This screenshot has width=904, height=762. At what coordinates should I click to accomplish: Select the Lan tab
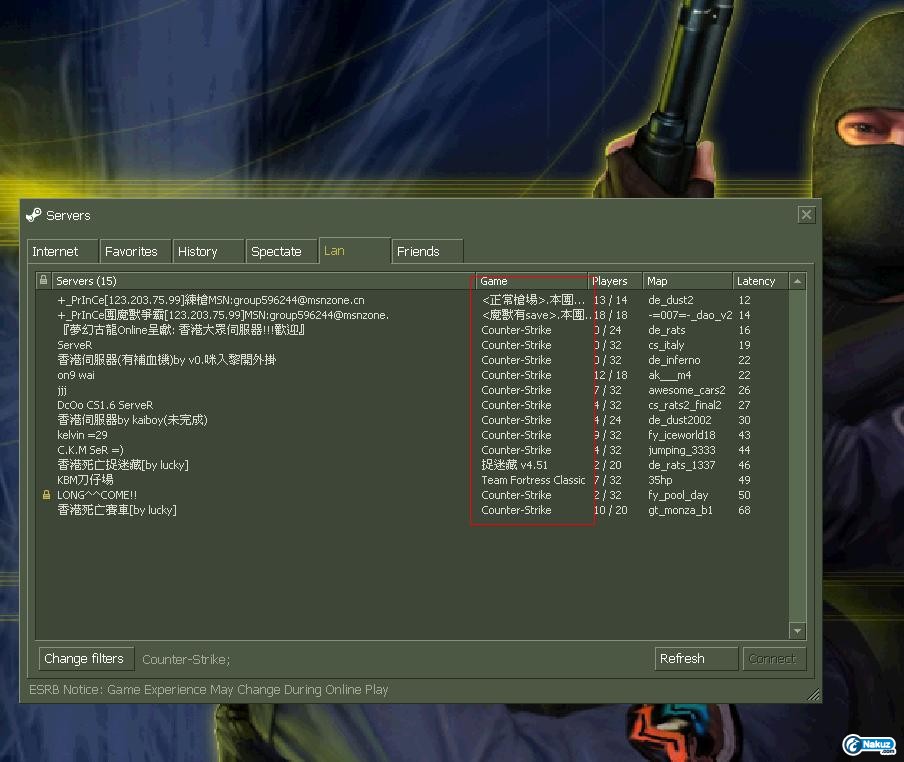click(x=355, y=251)
